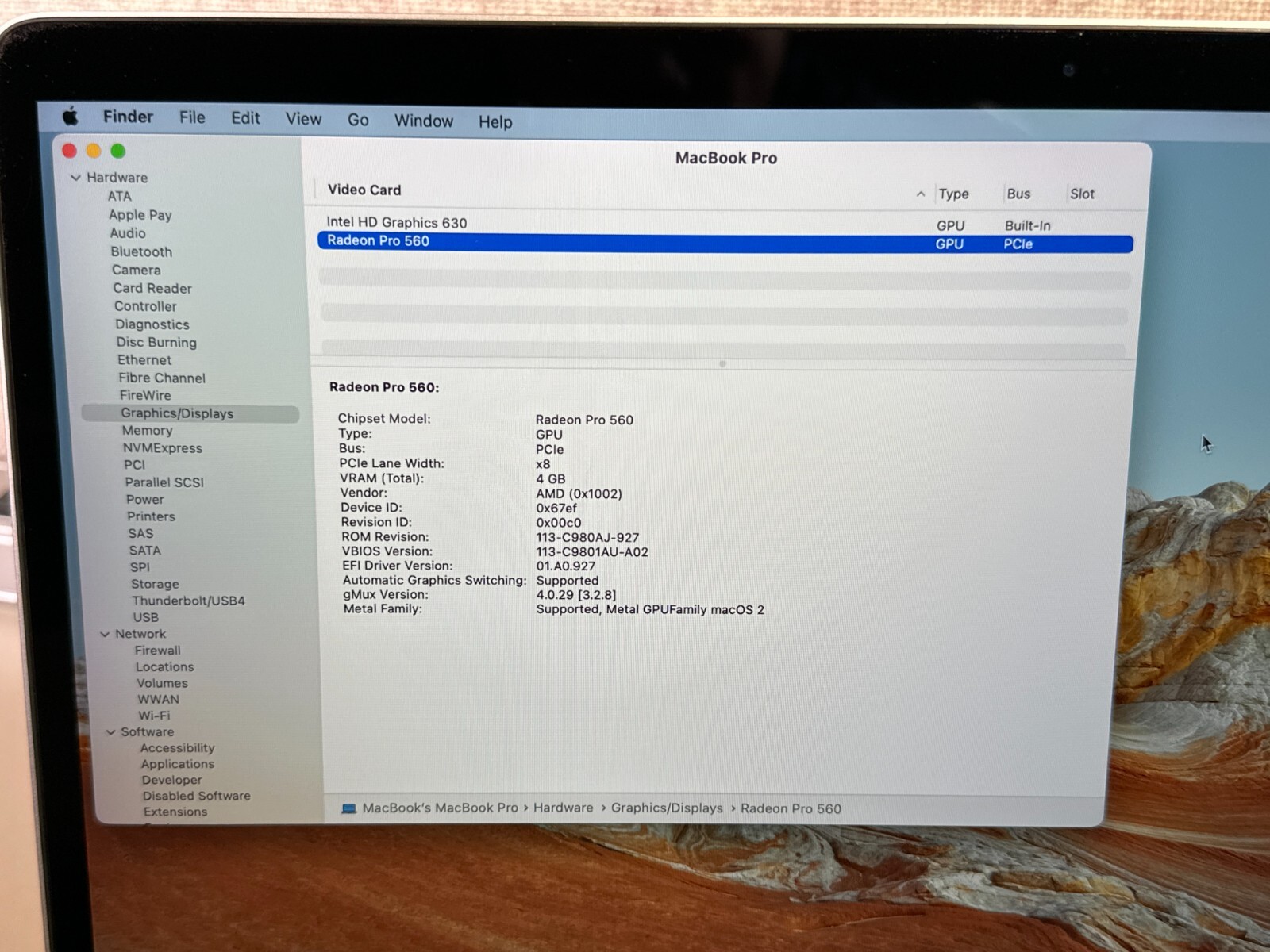Click Radeon Pro 560 in the path bar

click(x=791, y=808)
